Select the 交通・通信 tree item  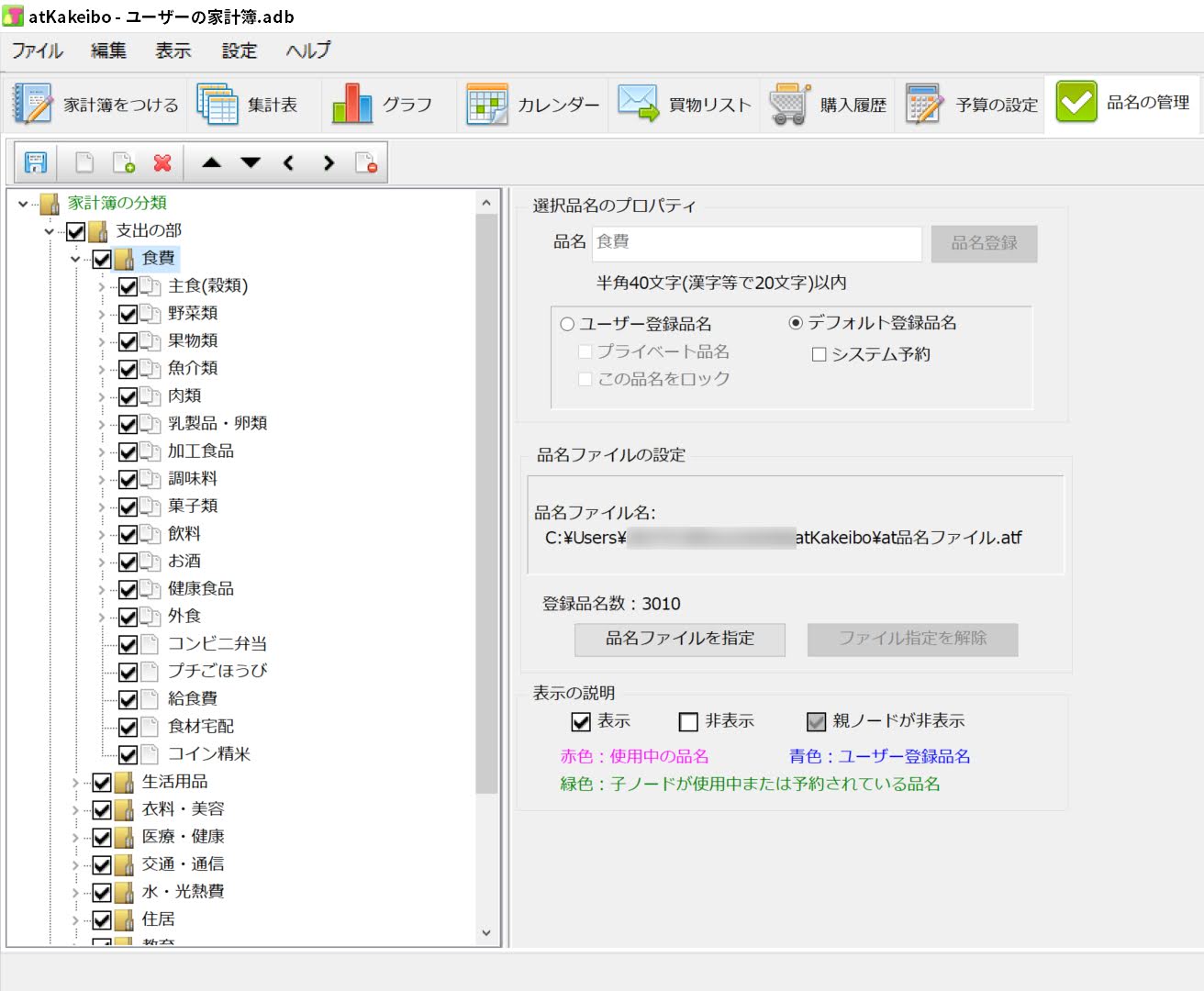point(183,864)
